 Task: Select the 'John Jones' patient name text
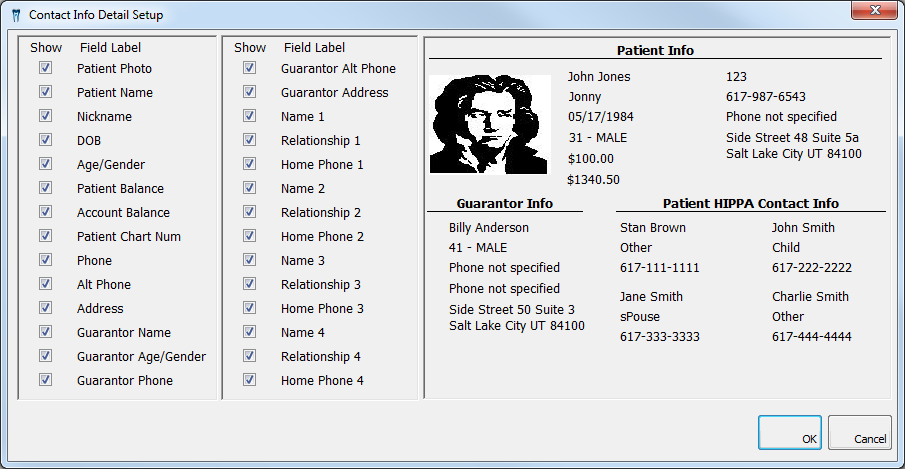pos(599,77)
